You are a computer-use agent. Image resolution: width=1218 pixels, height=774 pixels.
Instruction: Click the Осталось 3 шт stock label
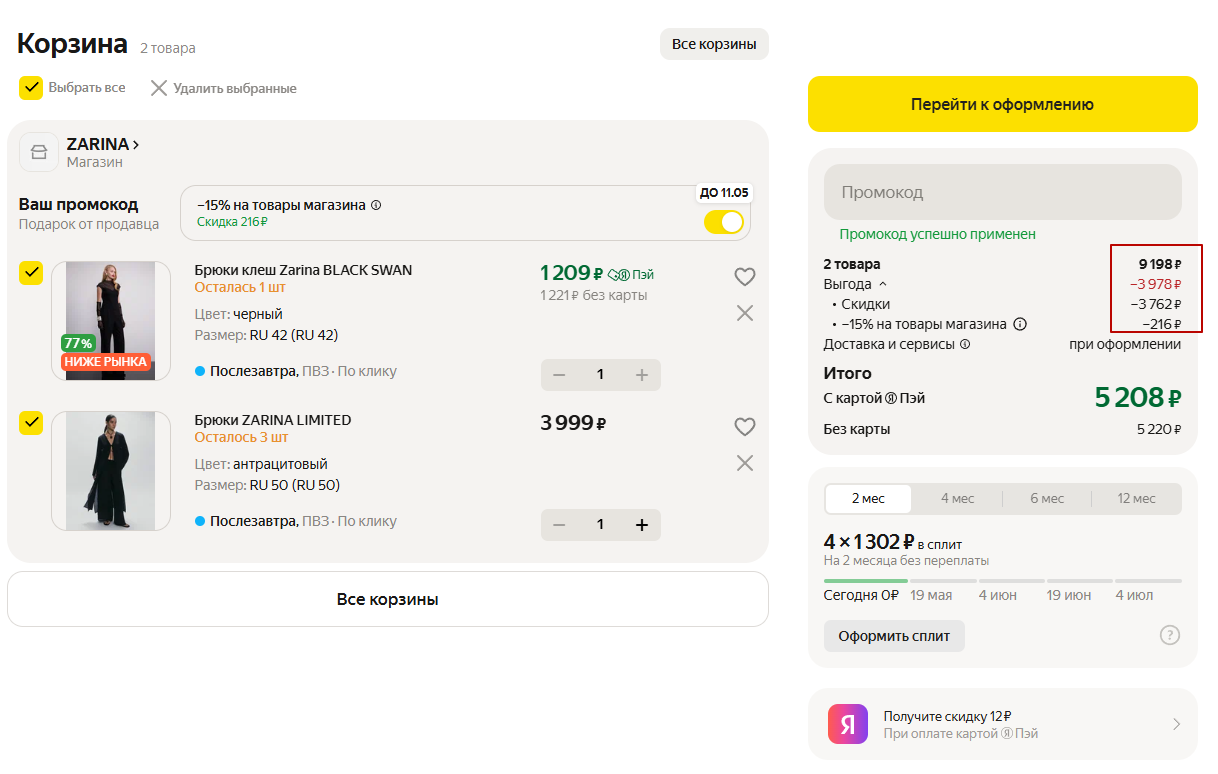click(241, 437)
